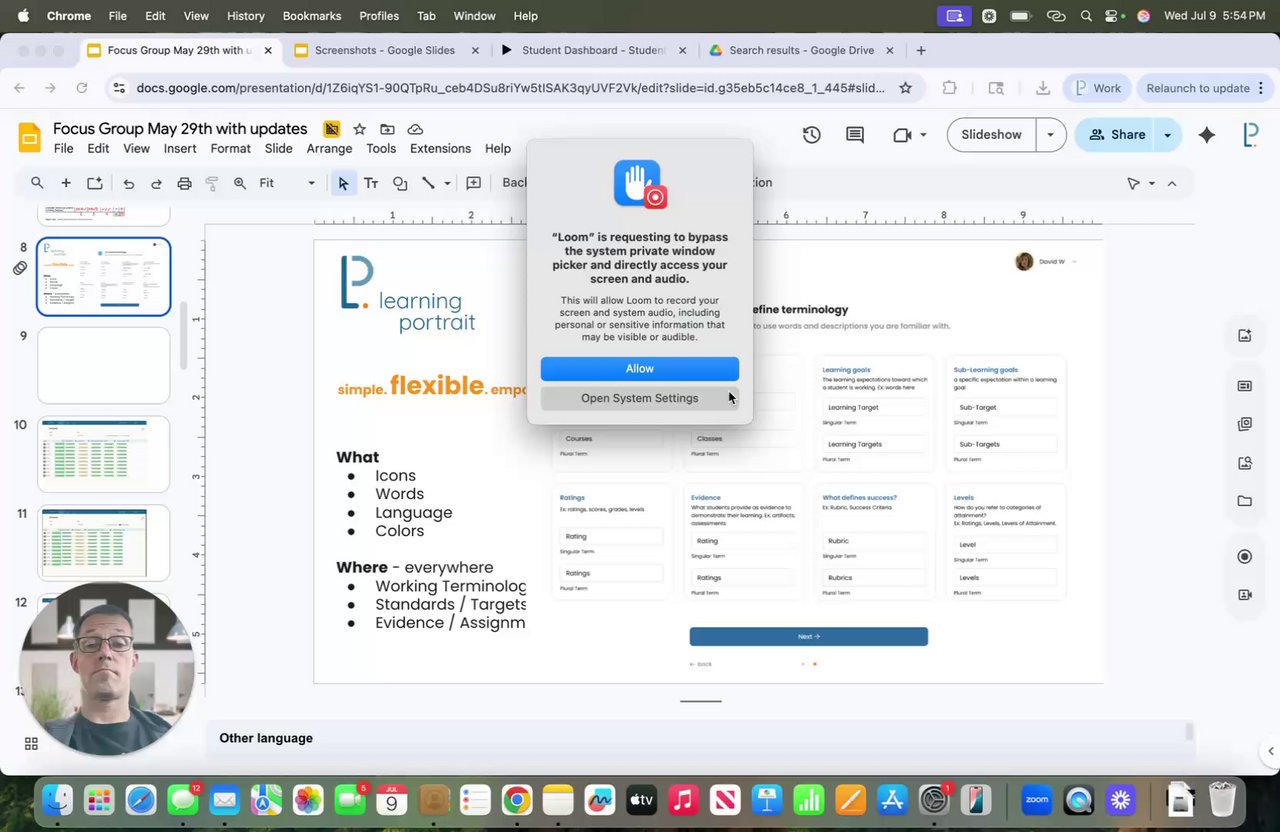This screenshot has height=832, width=1280.
Task: Open the Extensions menu
Action: click(440, 148)
